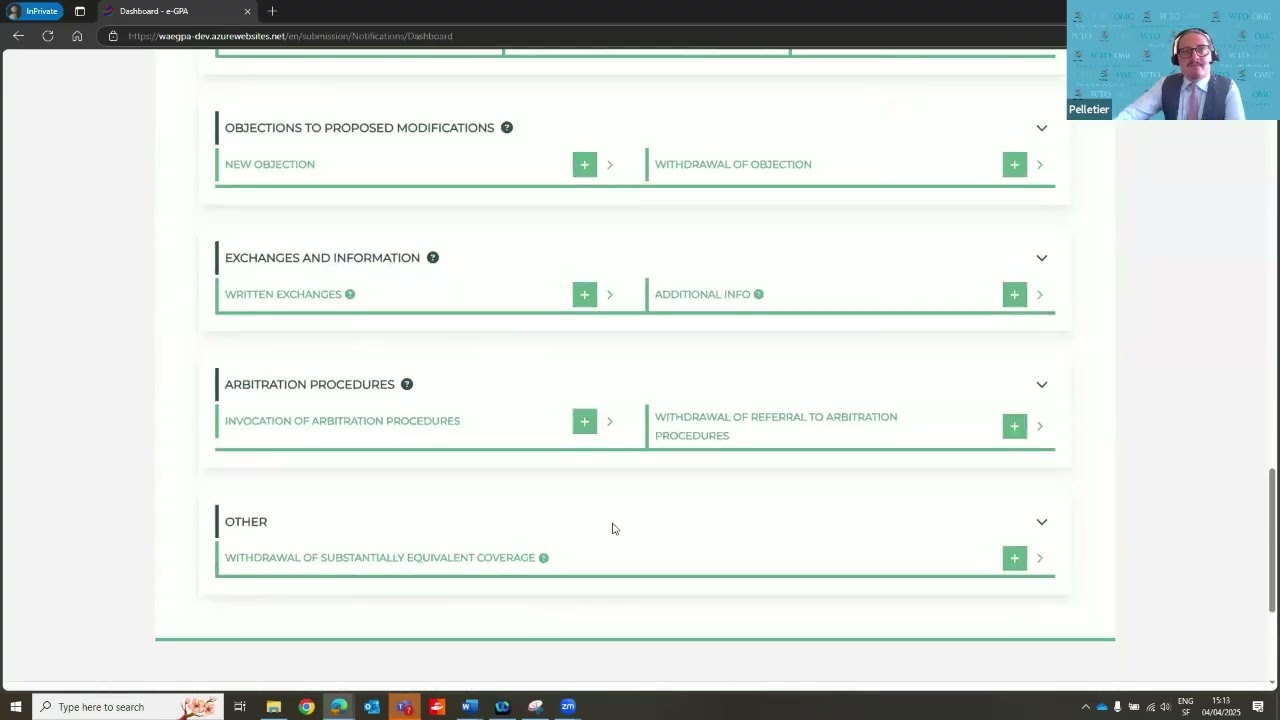1280x720 pixels.
Task: Open help icon next to Arbitration Procedures heading
Action: pyautogui.click(x=407, y=384)
